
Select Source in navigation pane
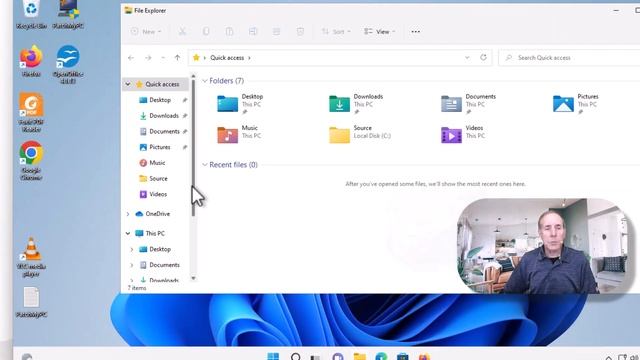click(158, 179)
